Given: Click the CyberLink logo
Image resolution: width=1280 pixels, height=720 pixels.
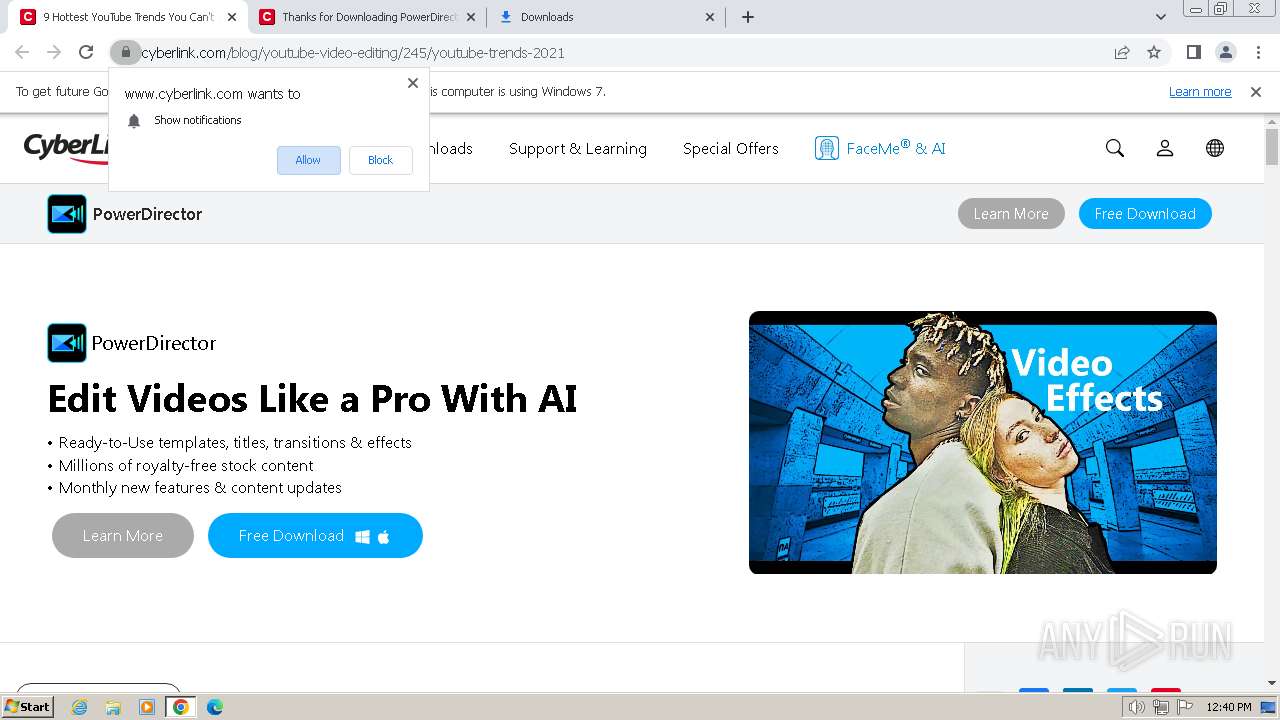Looking at the screenshot, I should (x=66, y=147).
